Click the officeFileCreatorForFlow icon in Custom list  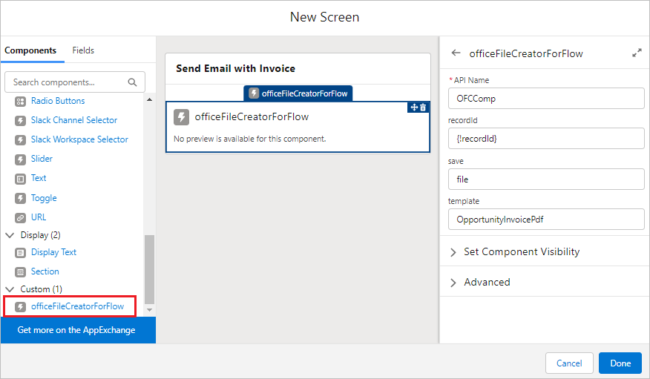pos(20,306)
